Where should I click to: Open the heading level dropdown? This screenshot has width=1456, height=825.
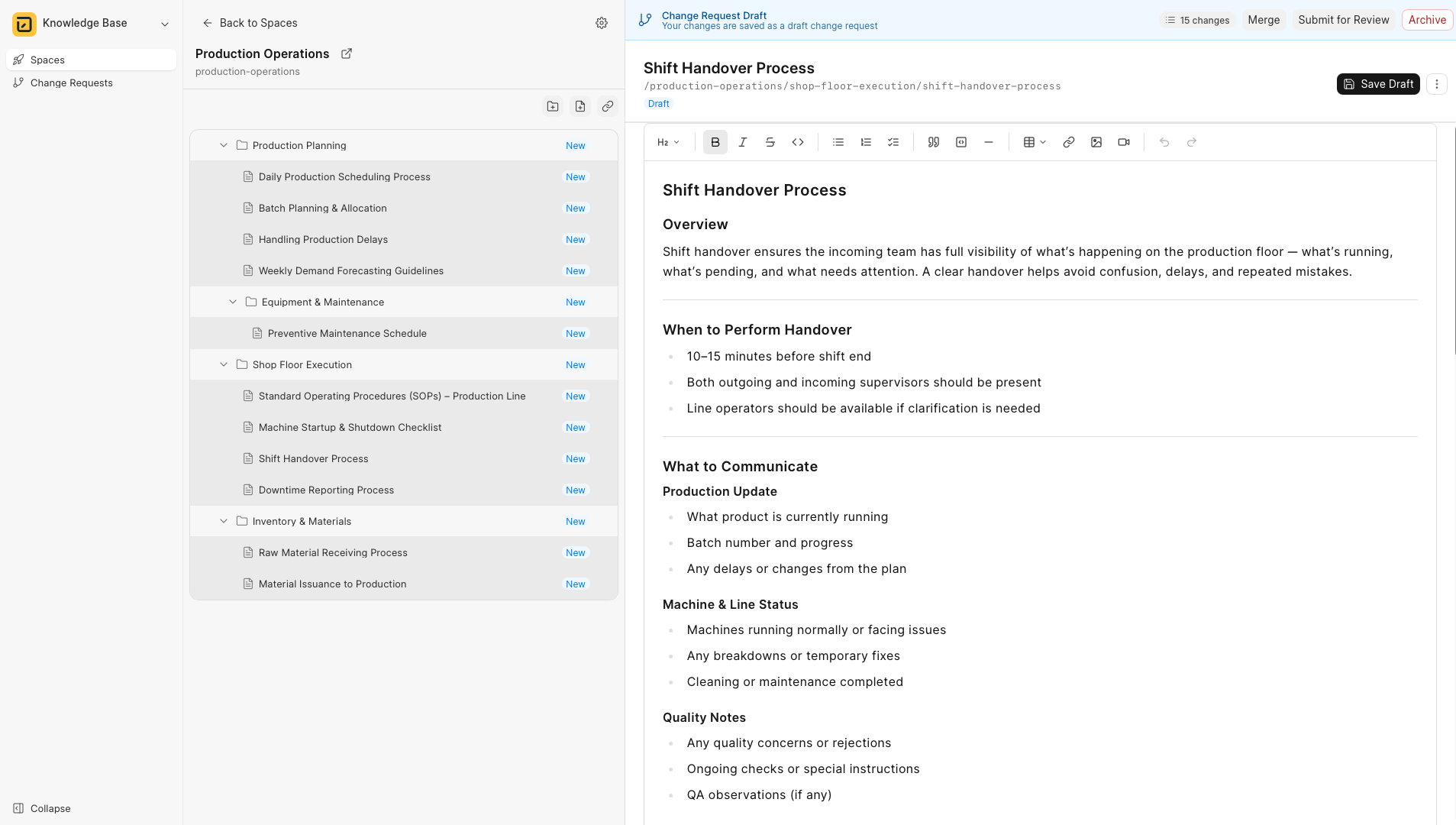coord(667,142)
